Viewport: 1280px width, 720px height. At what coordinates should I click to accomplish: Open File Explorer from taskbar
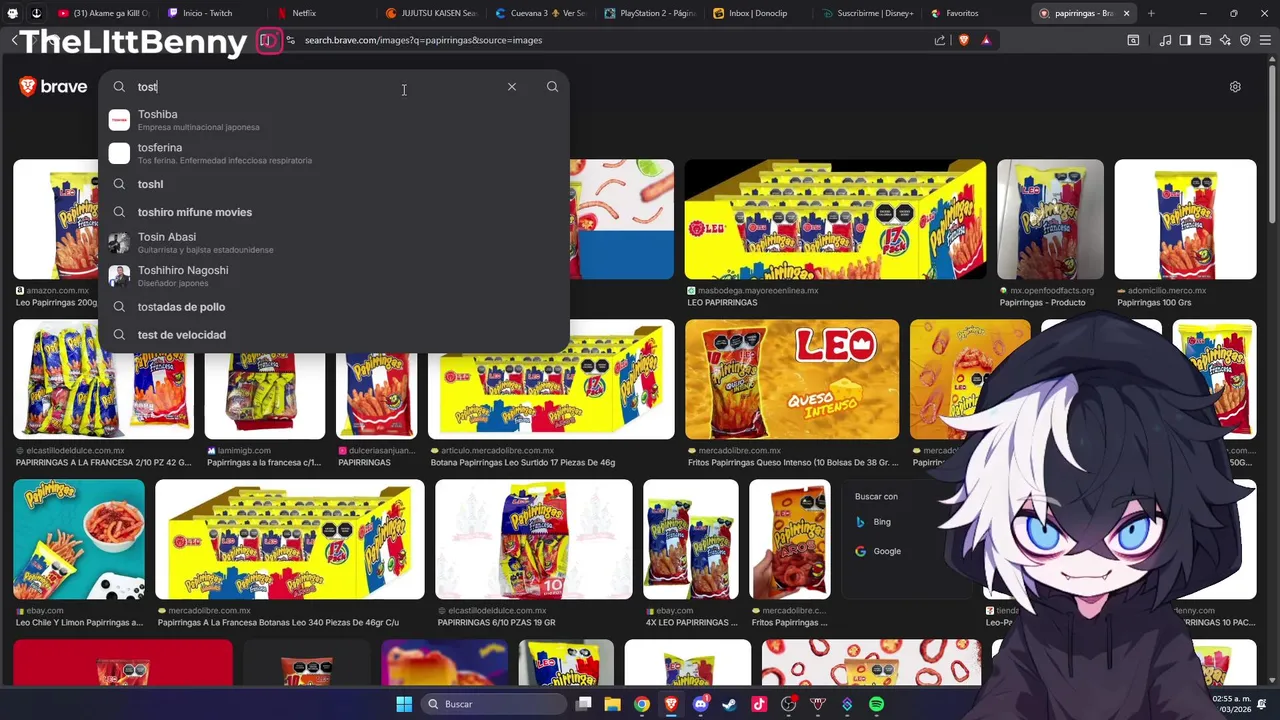613,704
